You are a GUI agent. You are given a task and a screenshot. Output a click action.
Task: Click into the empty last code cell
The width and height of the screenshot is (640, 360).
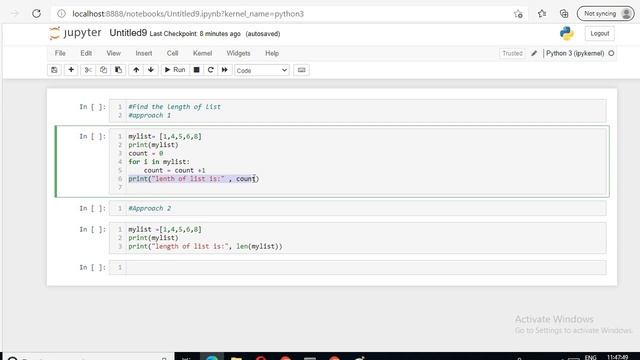[366, 268]
